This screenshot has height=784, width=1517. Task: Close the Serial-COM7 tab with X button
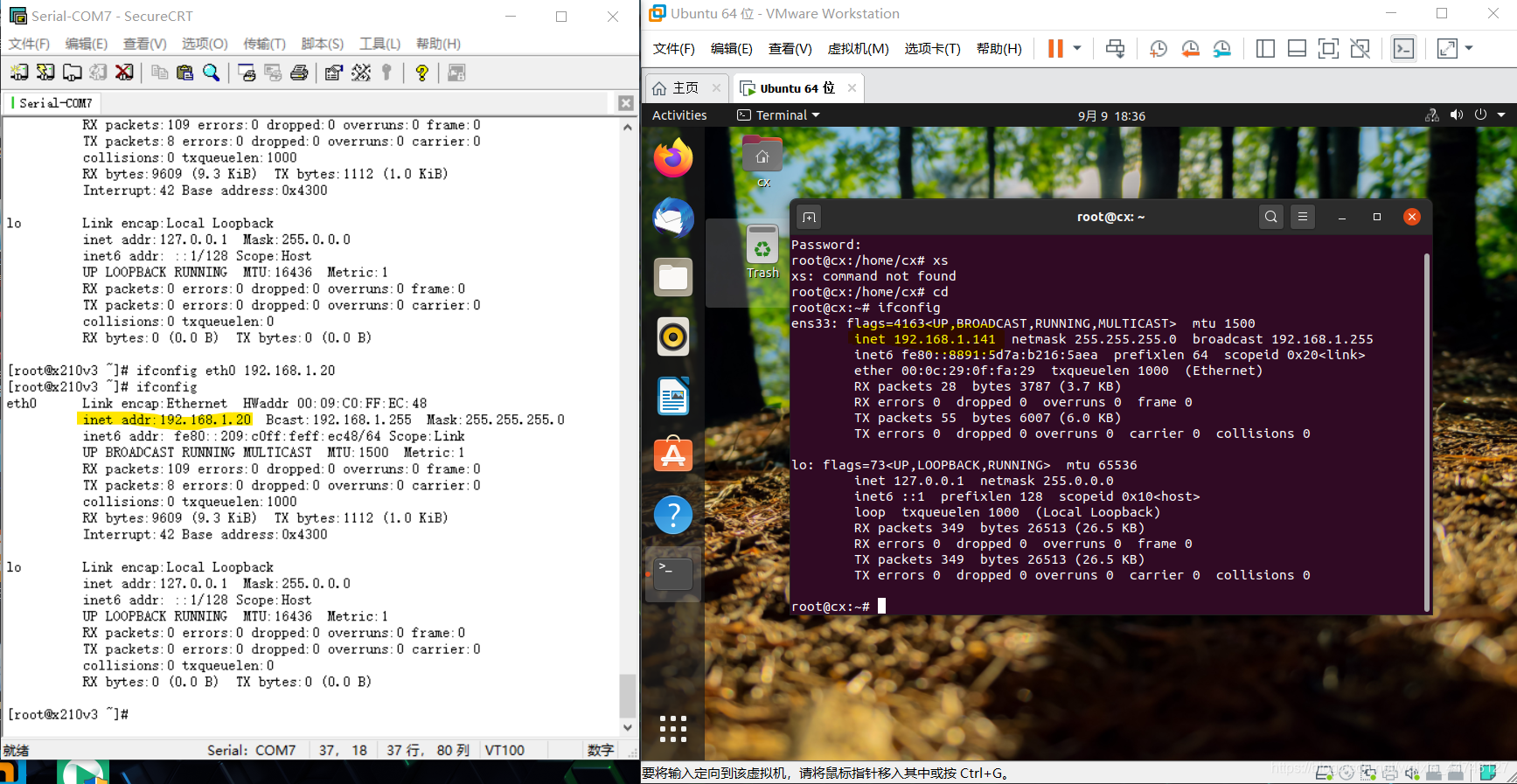[x=626, y=103]
